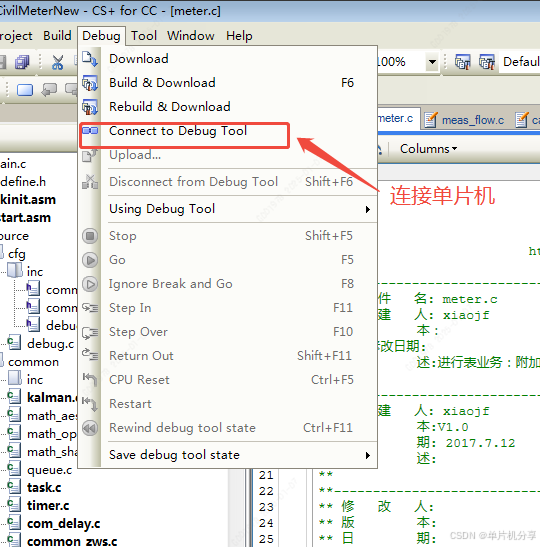This screenshot has height=547, width=540.
Task: Click the queue.c file icon
Action: tap(14, 469)
